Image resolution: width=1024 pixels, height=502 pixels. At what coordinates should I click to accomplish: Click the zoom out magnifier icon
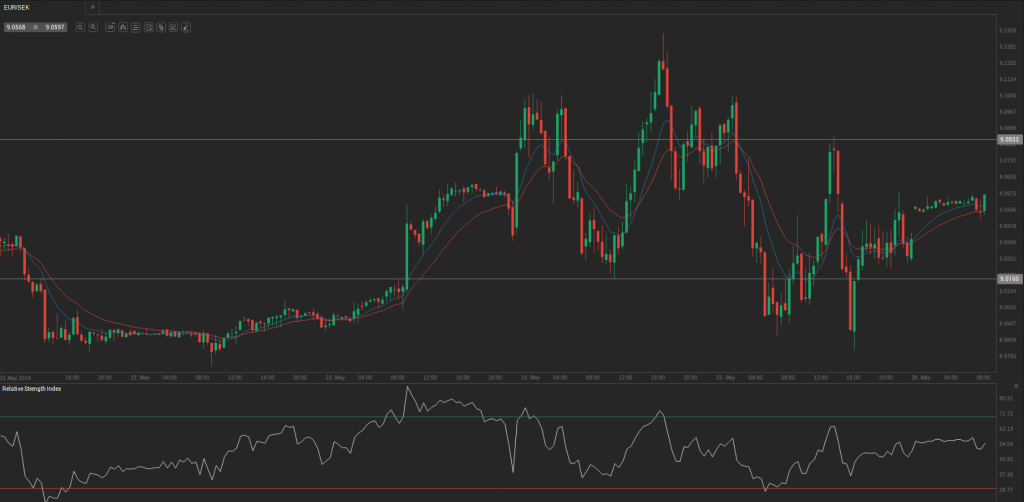80,27
